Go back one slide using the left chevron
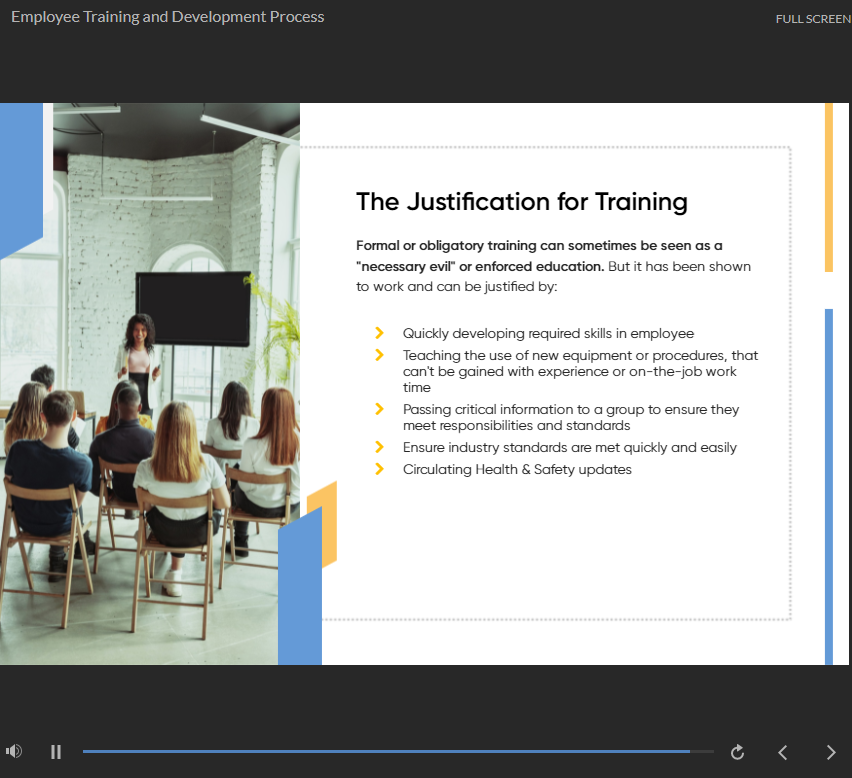 coord(784,751)
